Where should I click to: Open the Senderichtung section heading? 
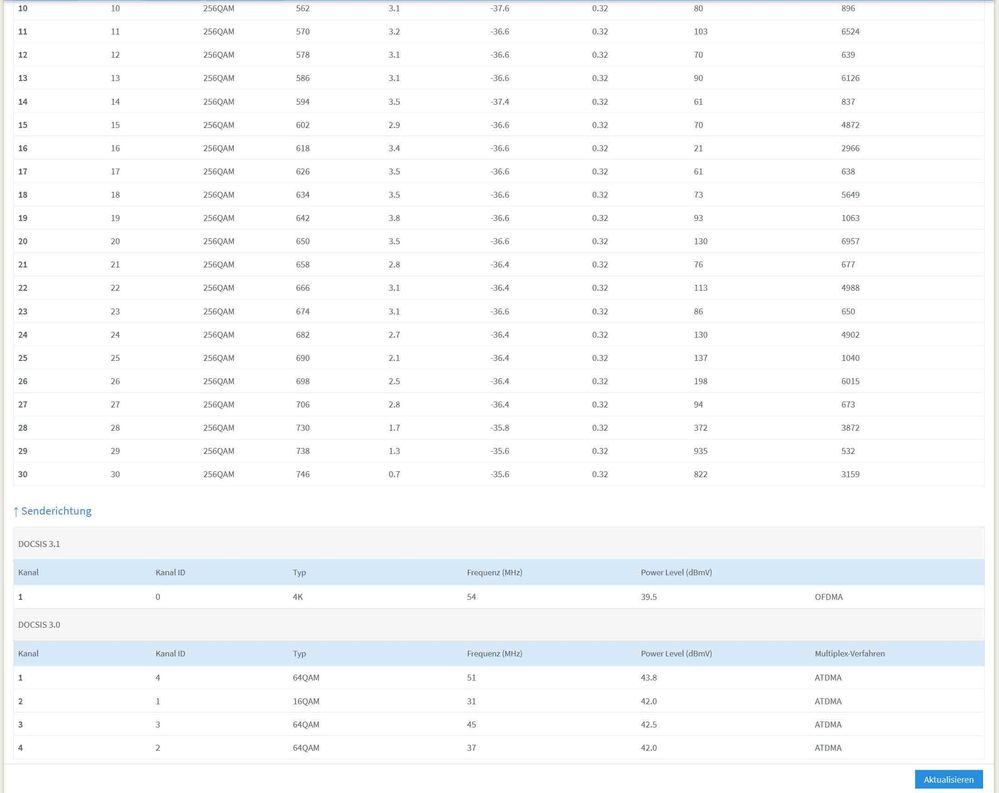click(52, 511)
